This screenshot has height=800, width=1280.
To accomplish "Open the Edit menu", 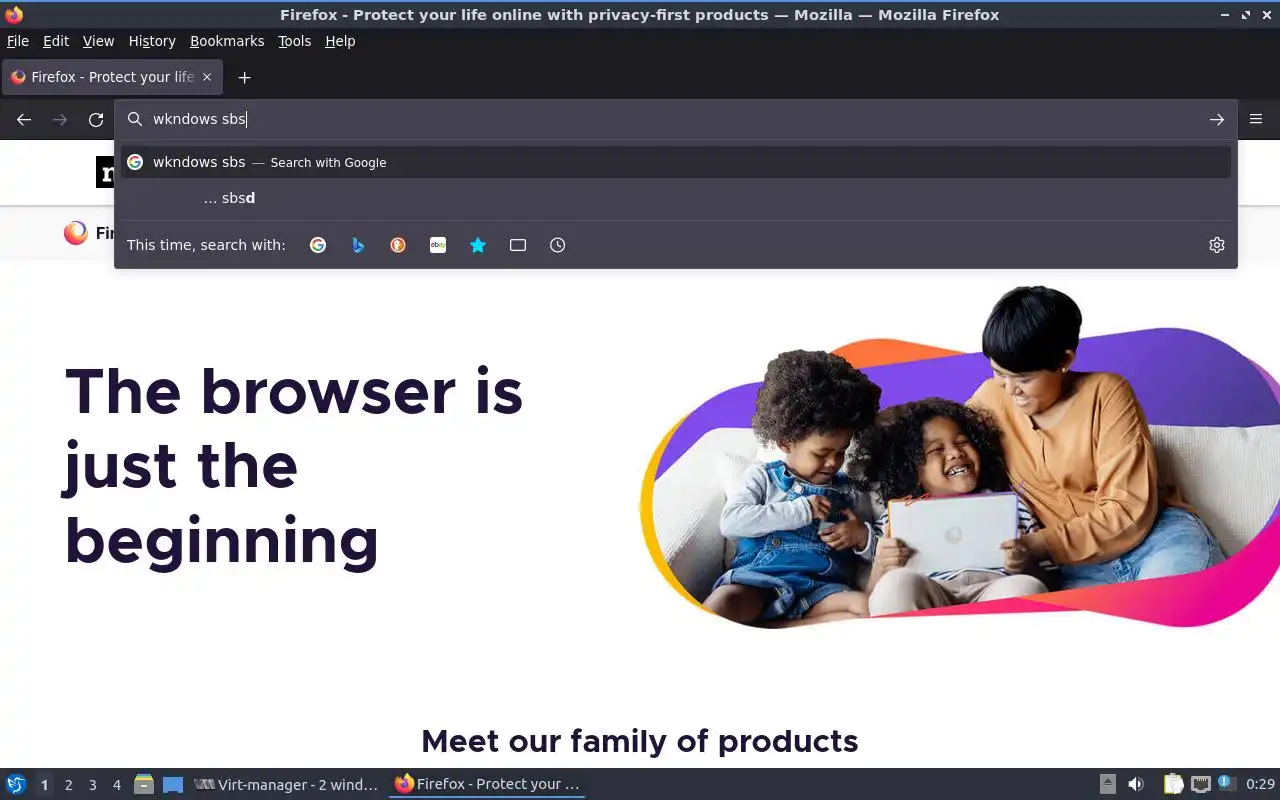I will 56,41.
